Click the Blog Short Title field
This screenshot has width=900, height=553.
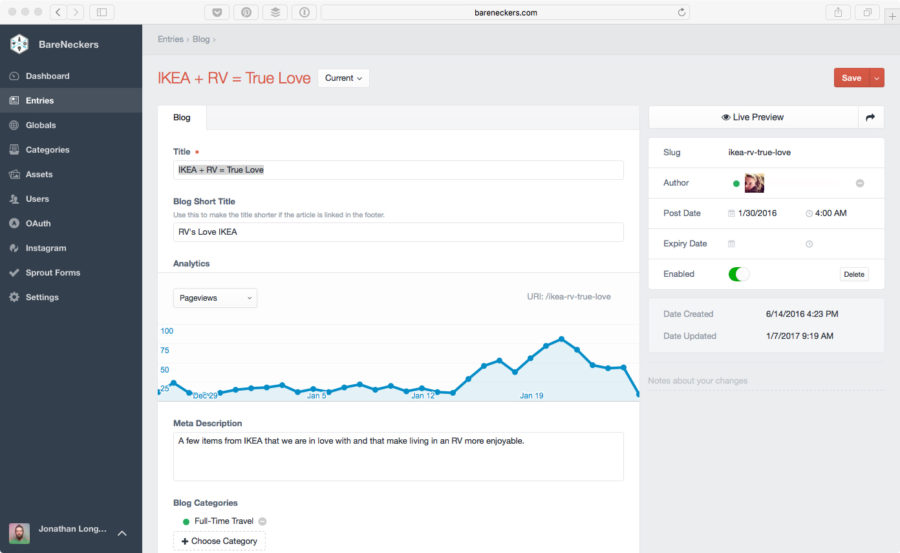point(398,232)
